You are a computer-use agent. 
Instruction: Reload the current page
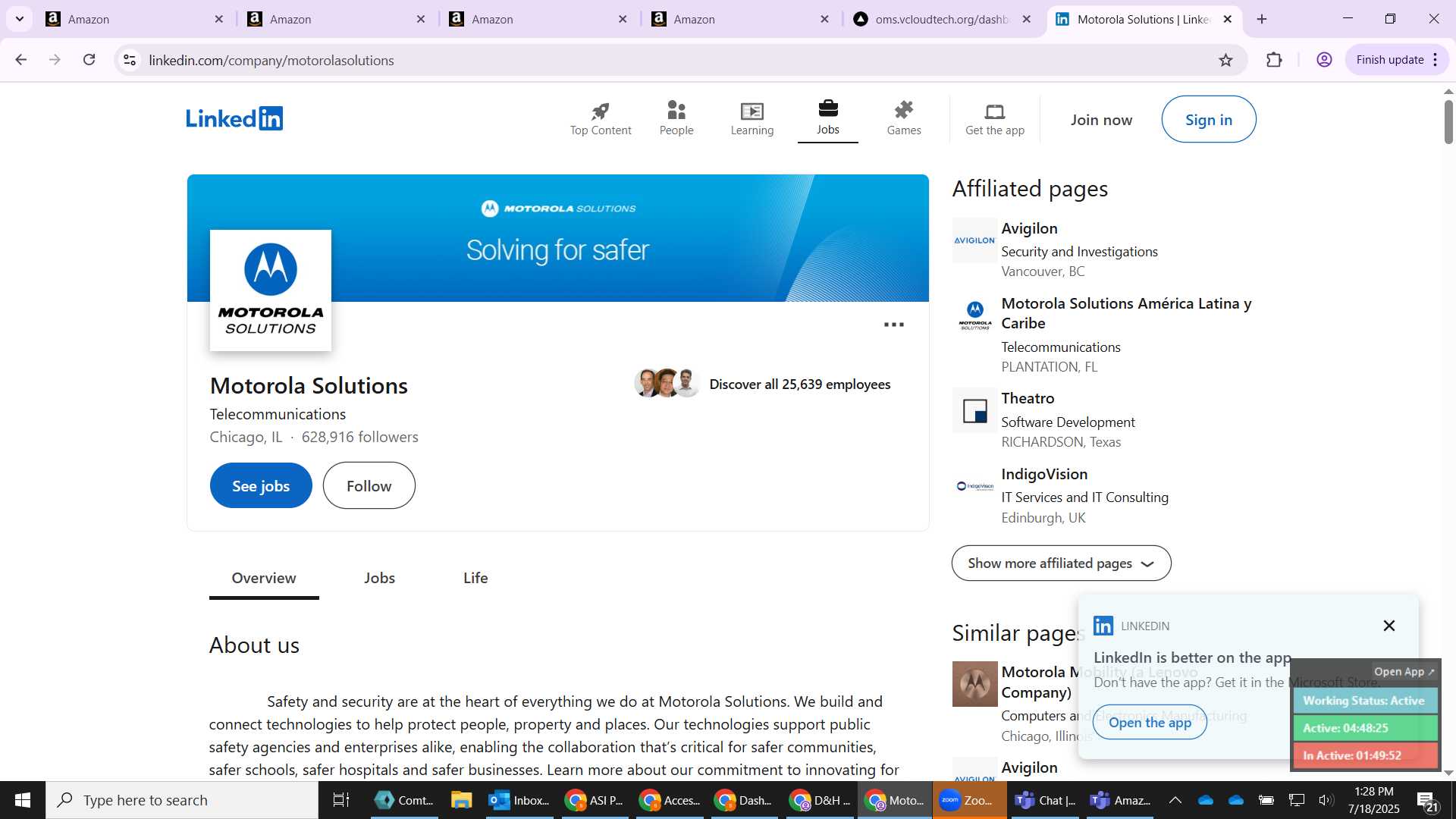point(89,60)
